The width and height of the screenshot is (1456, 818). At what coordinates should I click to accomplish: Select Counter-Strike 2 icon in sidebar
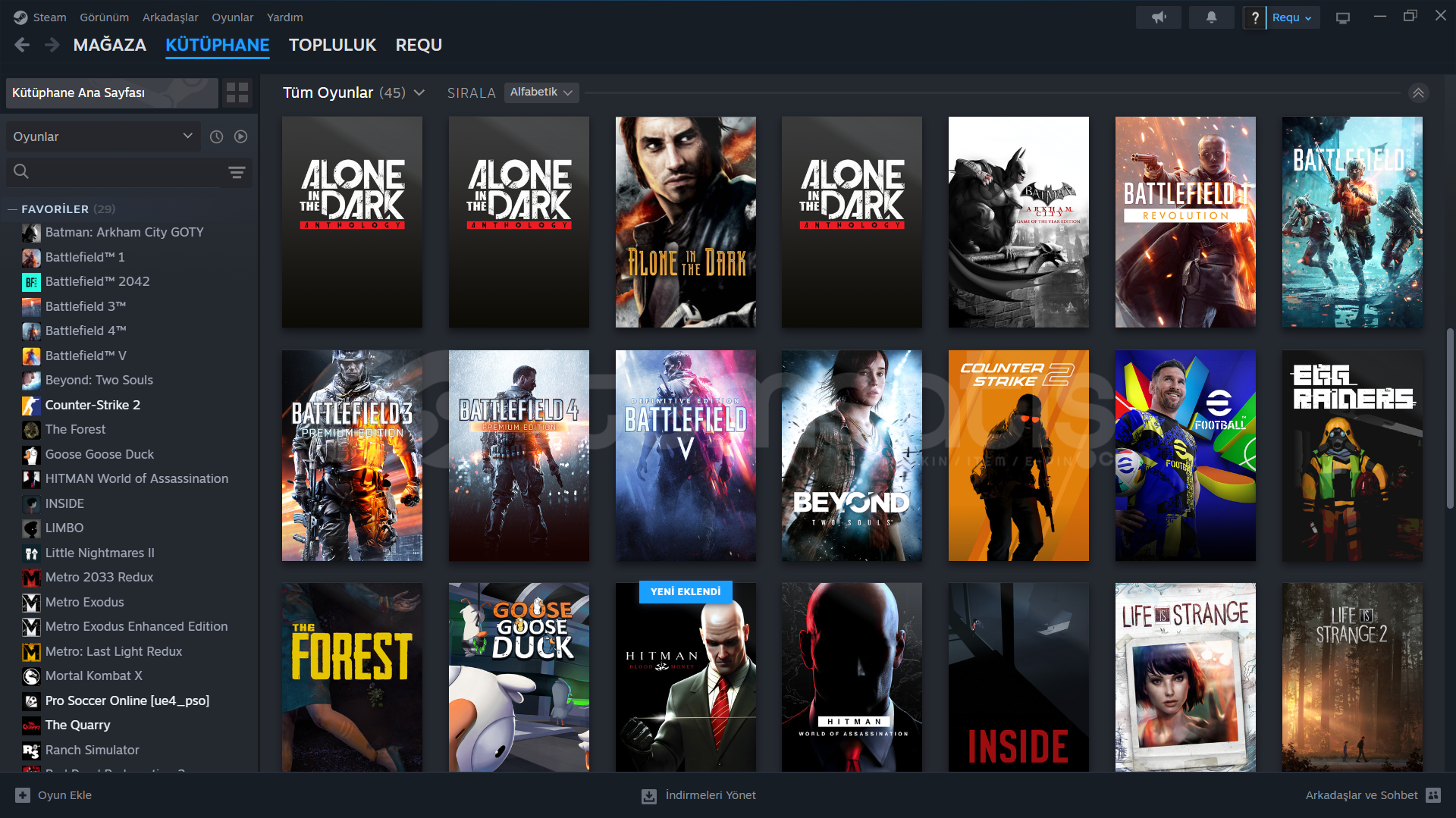pyautogui.click(x=31, y=406)
